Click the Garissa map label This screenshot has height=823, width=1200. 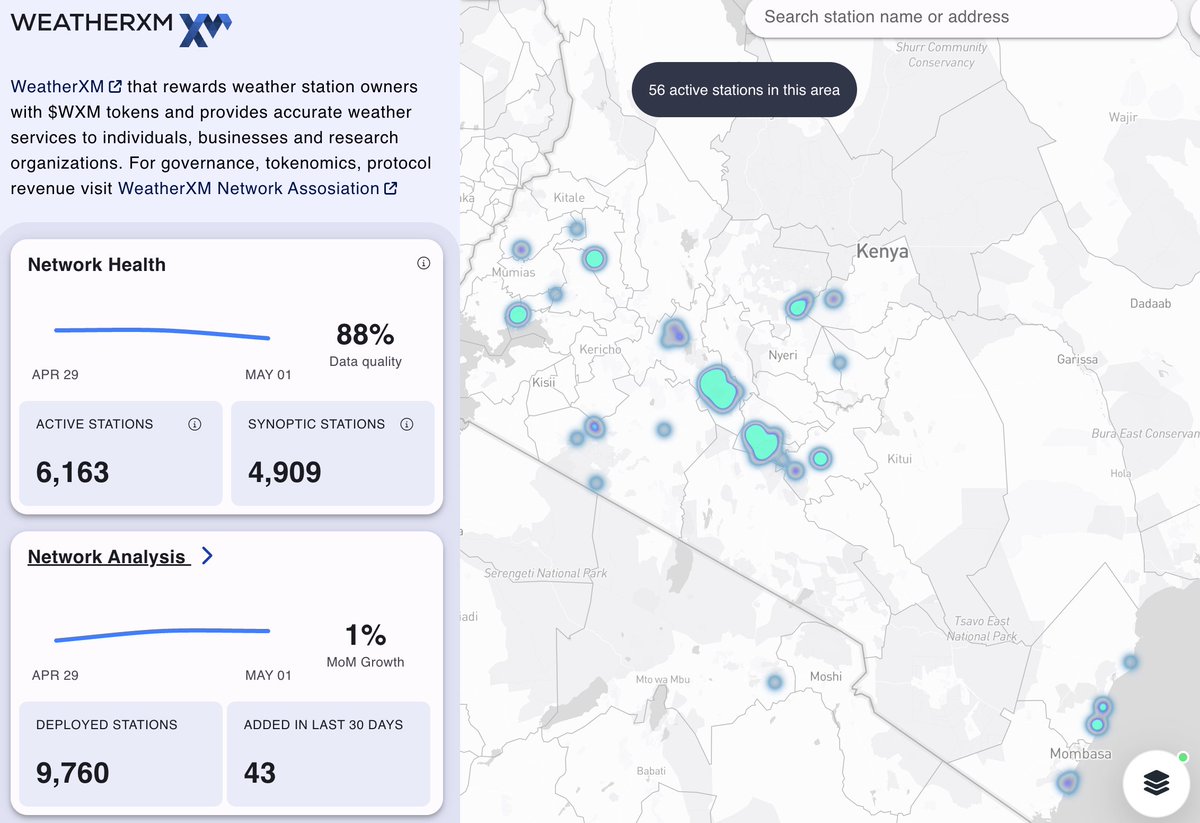pos(1077,359)
